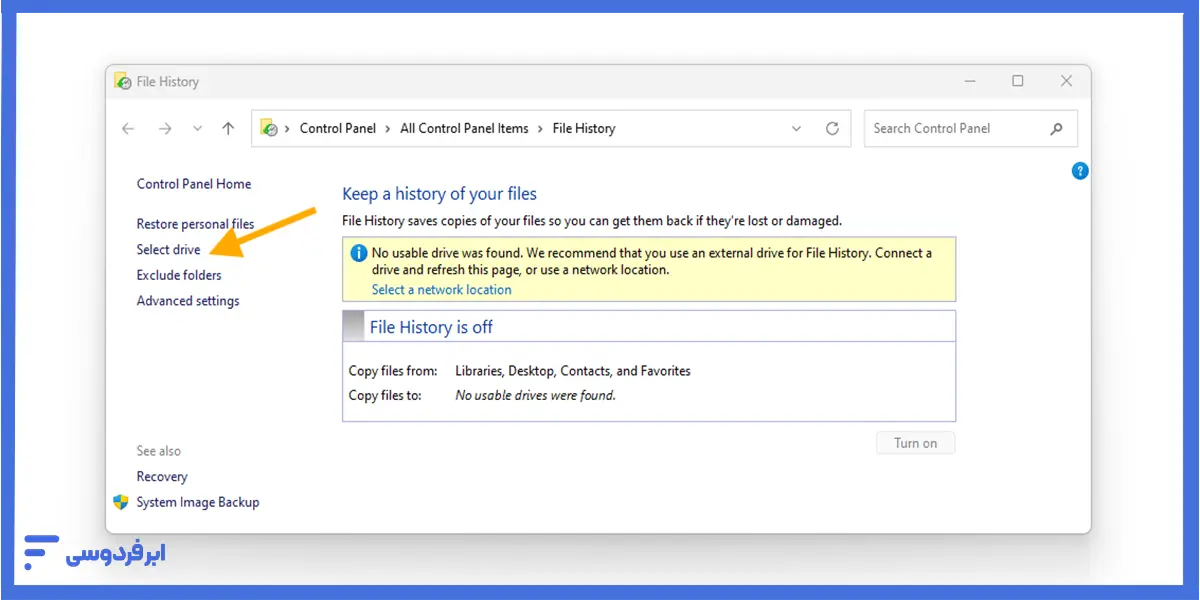This screenshot has width=1200, height=600.
Task: Click the Turn on button
Action: pos(916,443)
